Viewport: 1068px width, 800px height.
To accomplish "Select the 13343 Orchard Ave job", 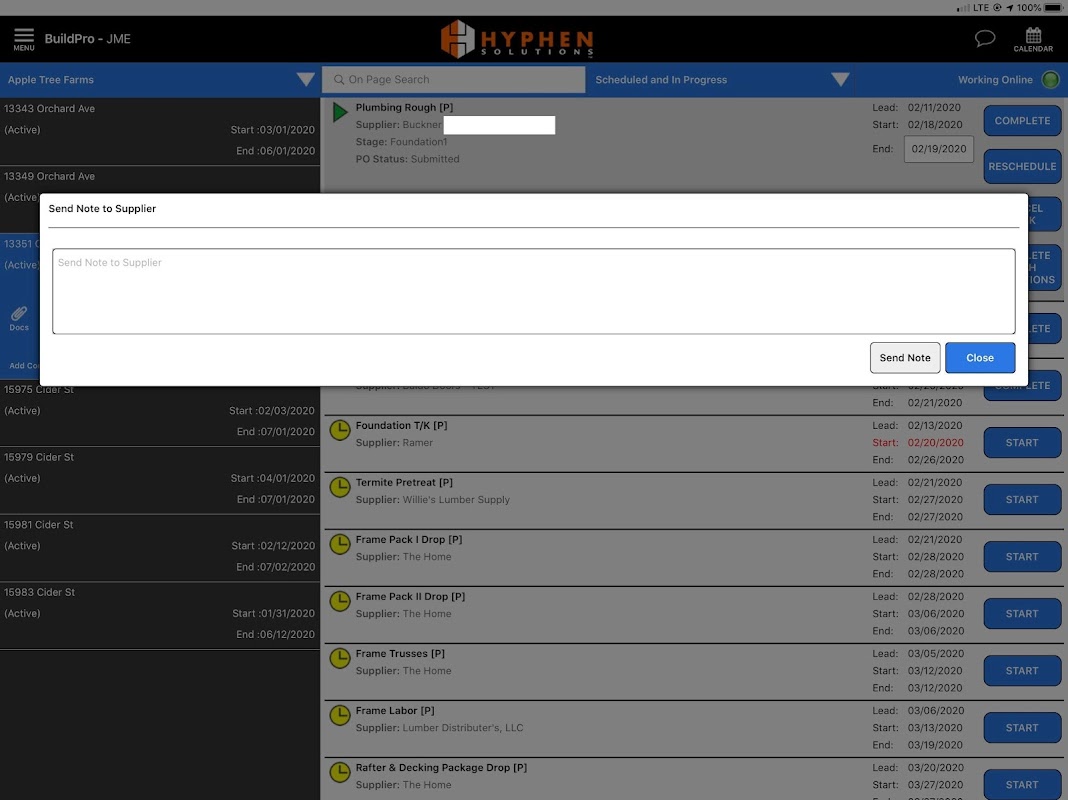I will point(160,131).
